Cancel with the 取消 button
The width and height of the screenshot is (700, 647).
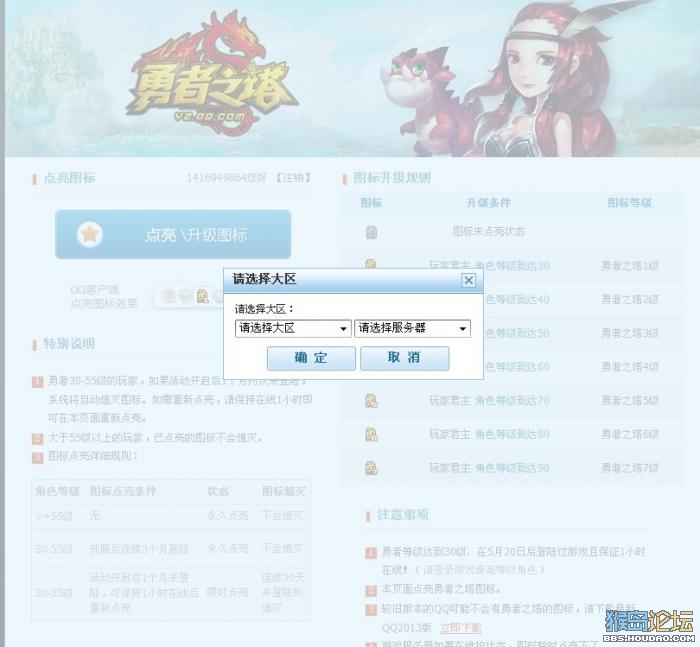[404, 358]
